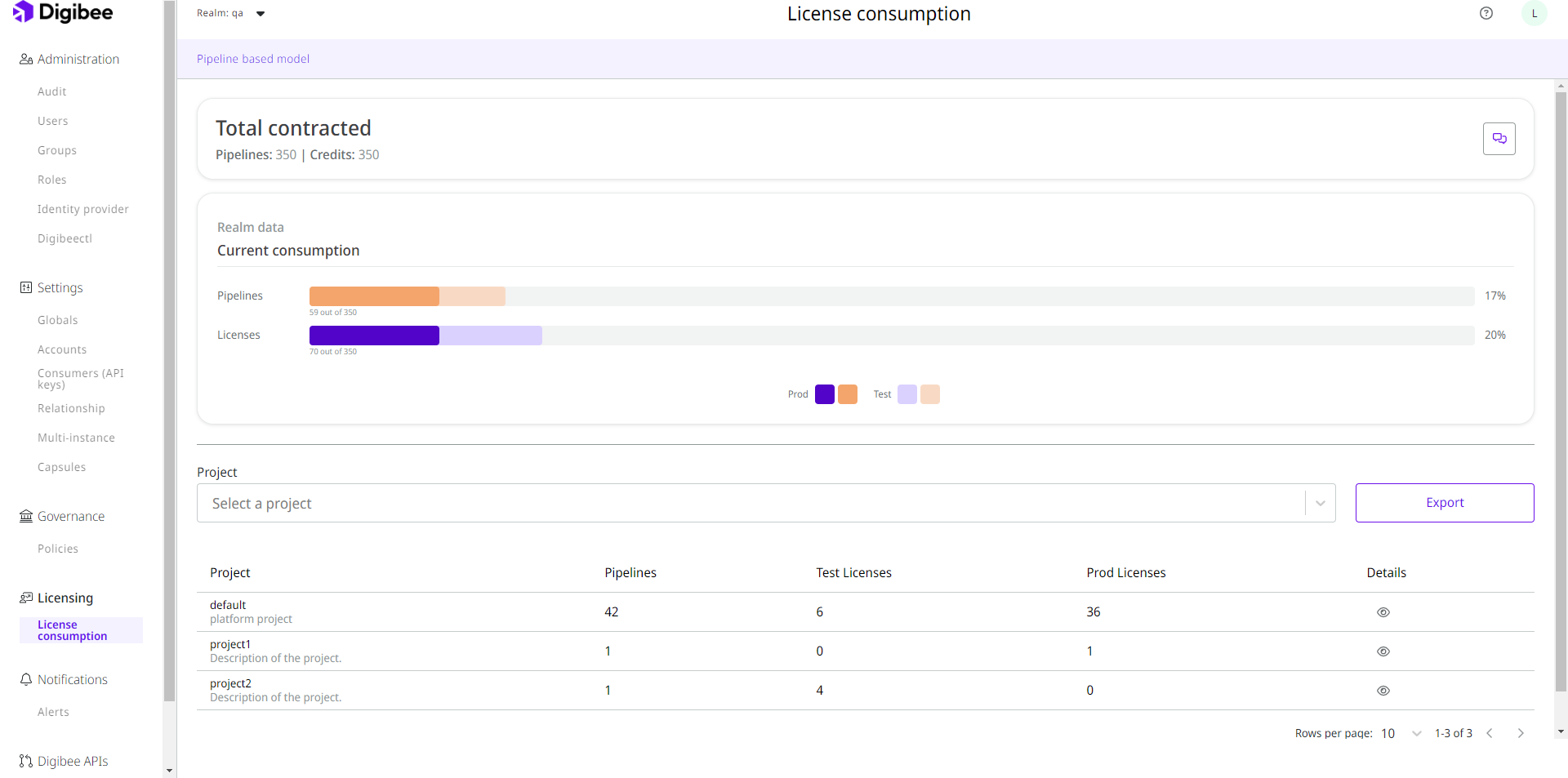Click the Notifications bell icon

(26, 679)
